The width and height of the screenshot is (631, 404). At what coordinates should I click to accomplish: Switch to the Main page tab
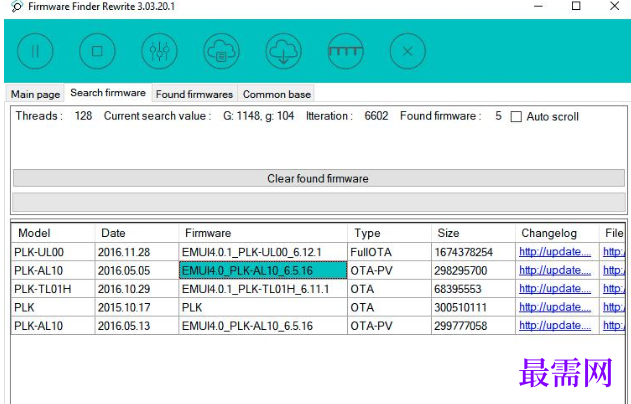(35, 94)
